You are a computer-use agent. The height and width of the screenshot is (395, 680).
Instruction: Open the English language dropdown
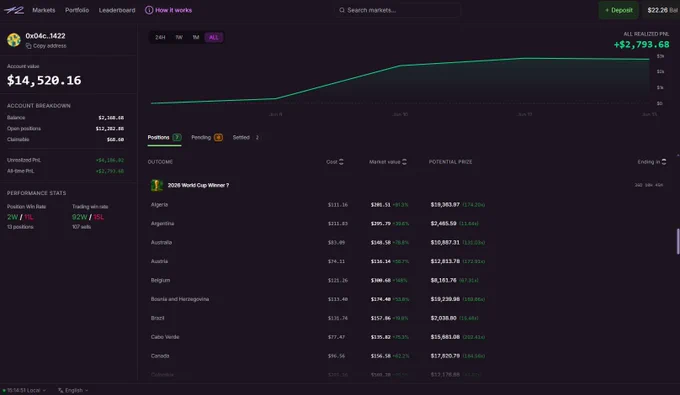tap(73, 390)
